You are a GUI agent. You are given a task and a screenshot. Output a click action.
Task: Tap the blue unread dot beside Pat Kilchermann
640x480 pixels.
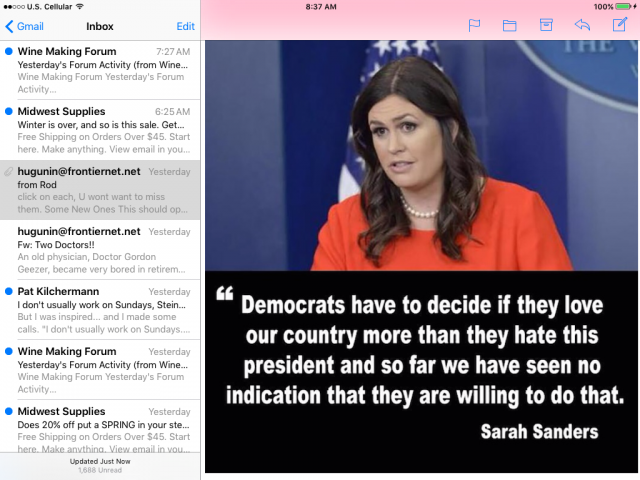coord(9,292)
